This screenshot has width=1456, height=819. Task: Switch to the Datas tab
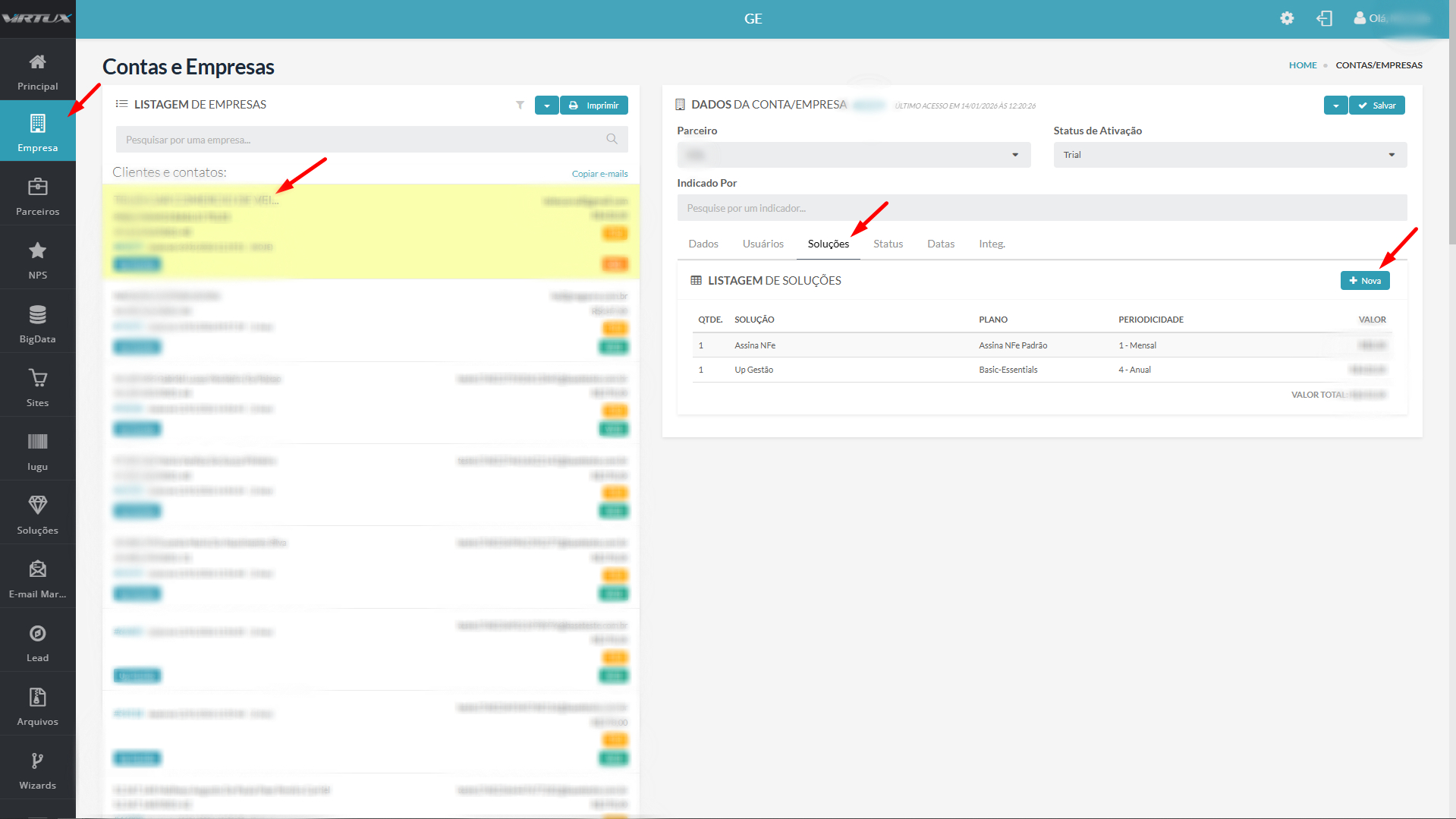[x=940, y=244]
